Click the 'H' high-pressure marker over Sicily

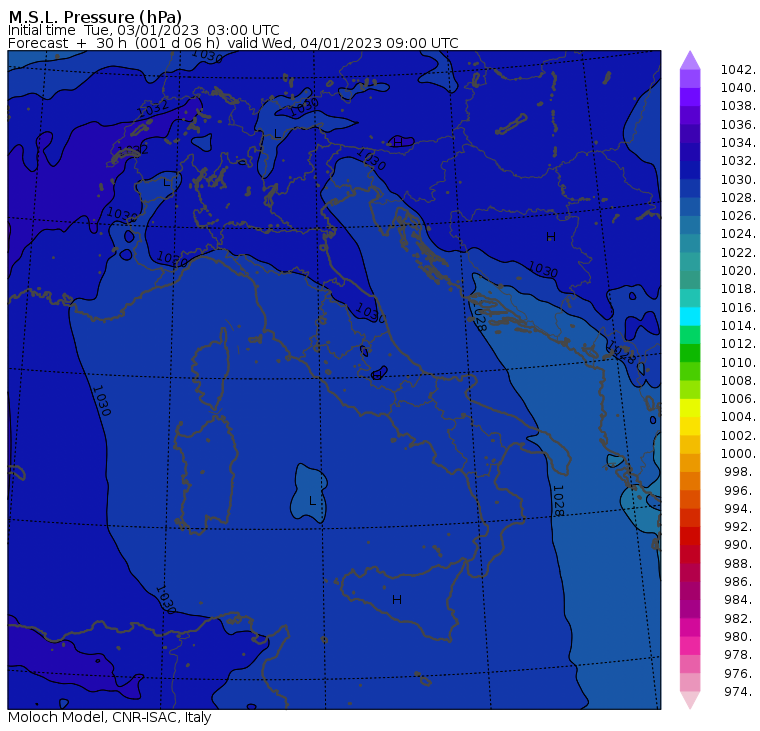(397, 600)
